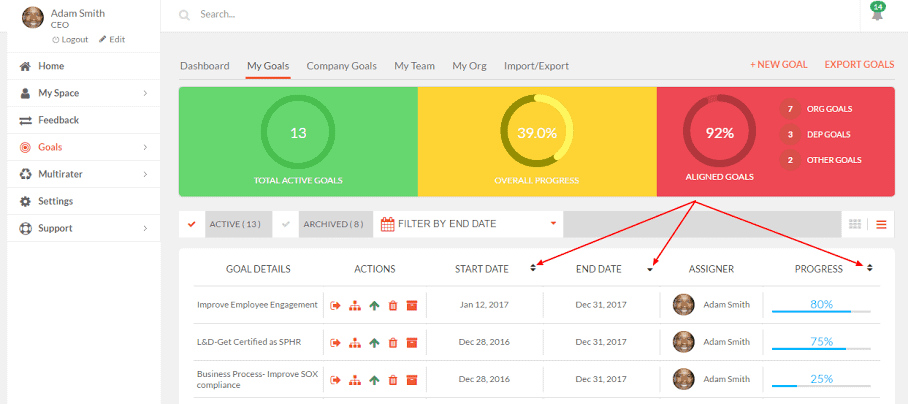Click the Settings gear icon in sidebar
908x404 pixels.
tap(25, 201)
